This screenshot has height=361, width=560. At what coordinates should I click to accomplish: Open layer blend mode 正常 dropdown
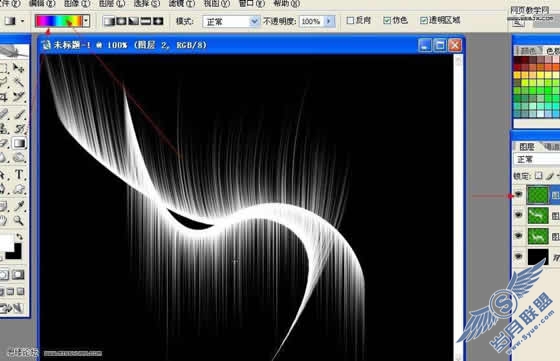(x=537, y=159)
